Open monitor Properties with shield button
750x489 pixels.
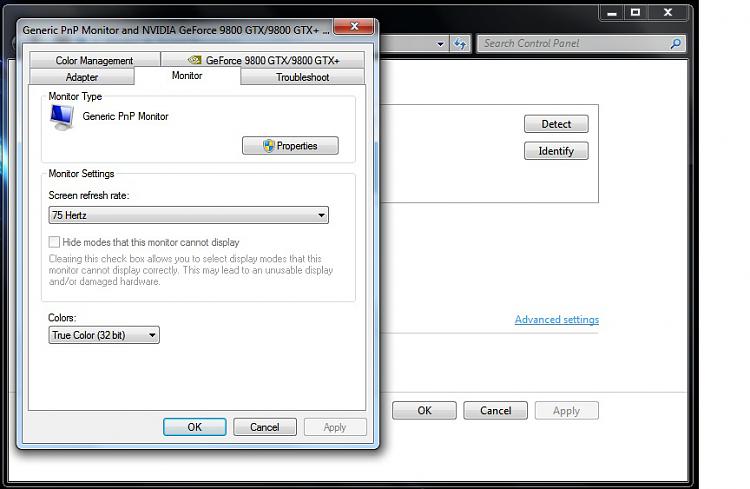pyautogui.click(x=290, y=145)
